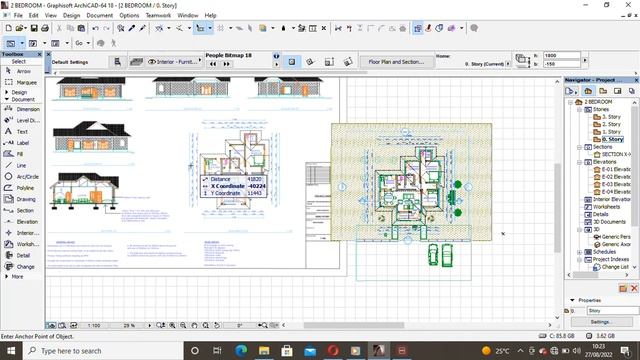Image resolution: width=640 pixels, height=360 pixels.
Task: Print the drawing using the printer icon
Action: click(x=45, y=28)
